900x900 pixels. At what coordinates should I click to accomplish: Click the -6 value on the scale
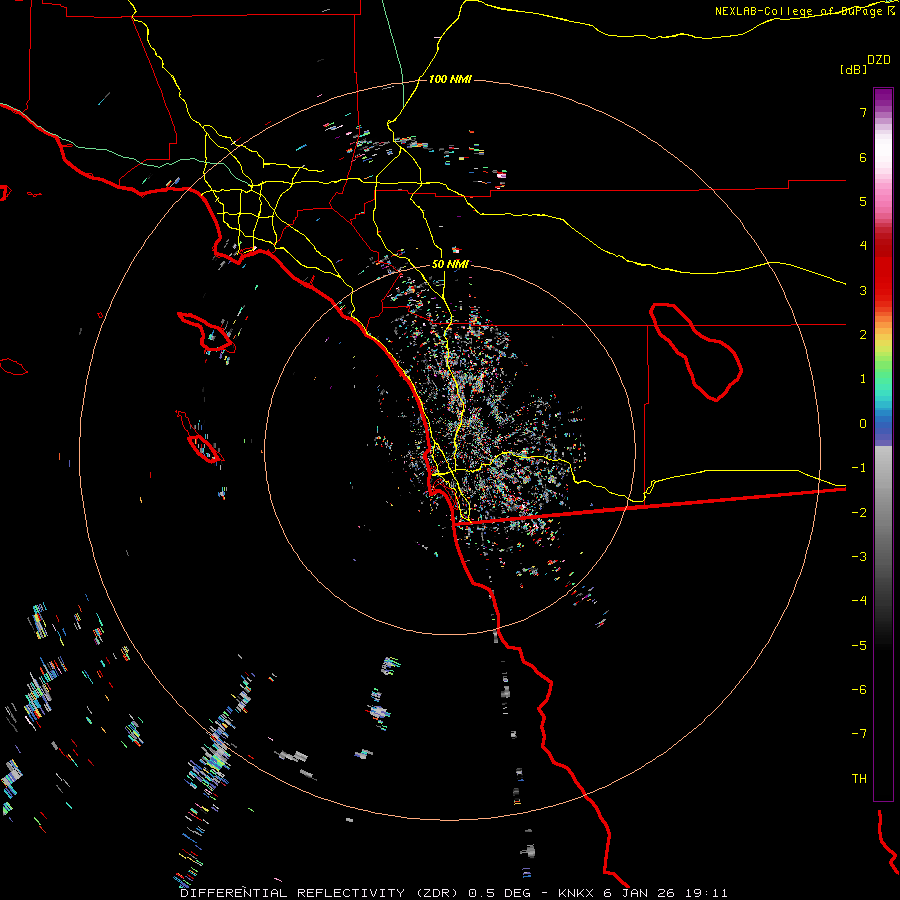(859, 690)
